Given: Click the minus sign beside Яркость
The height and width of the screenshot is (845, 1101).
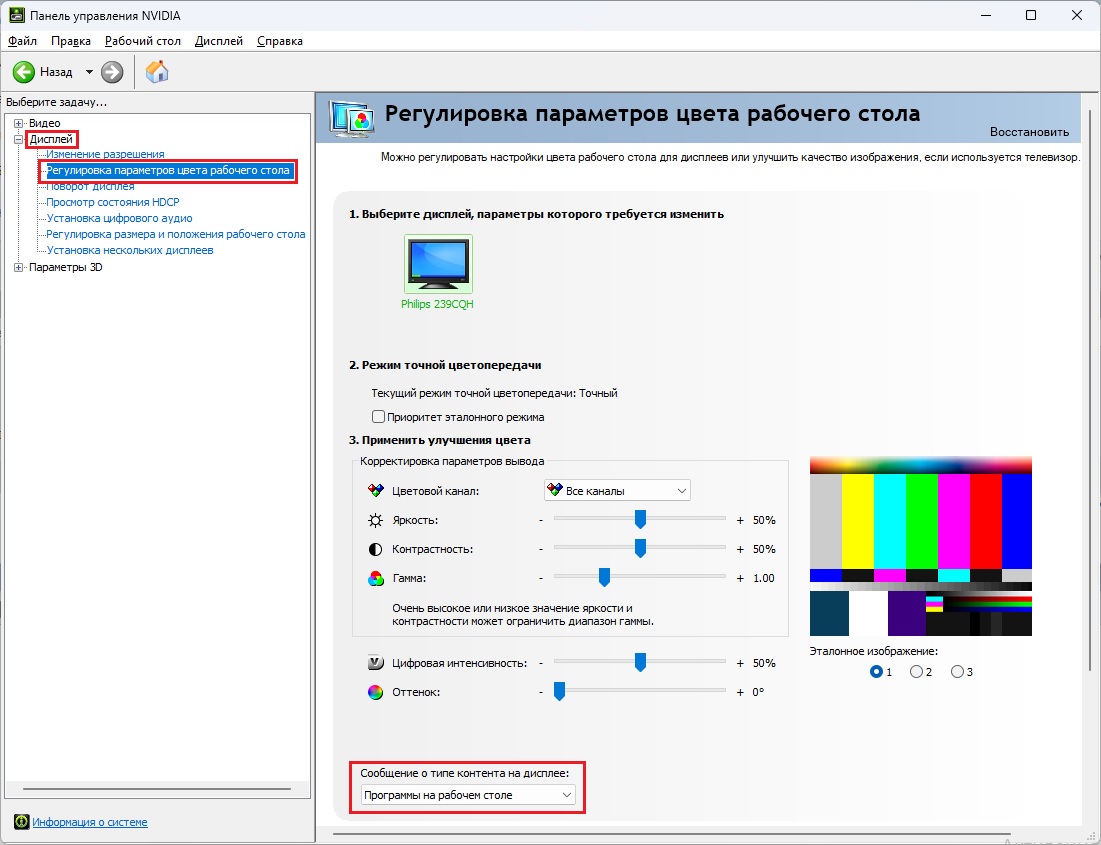Looking at the screenshot, I should pyautogui.click(x=541, y=520).
